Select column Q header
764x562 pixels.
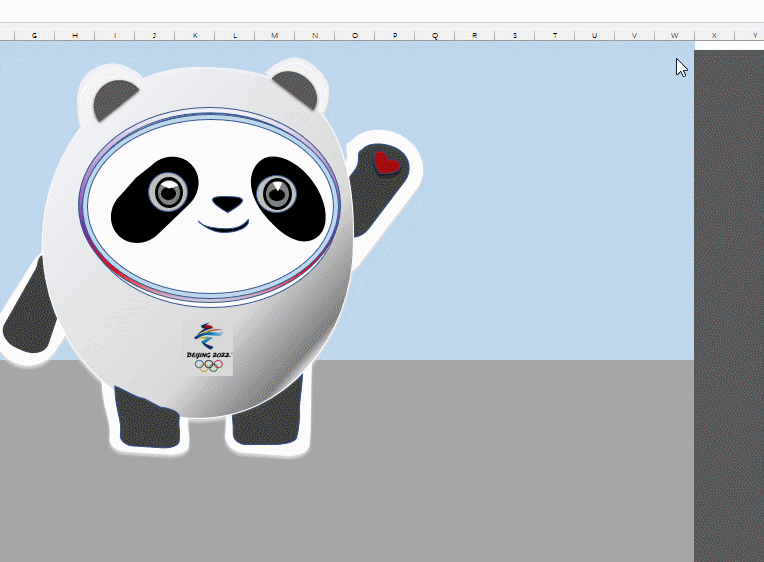(x=435, y=35)
